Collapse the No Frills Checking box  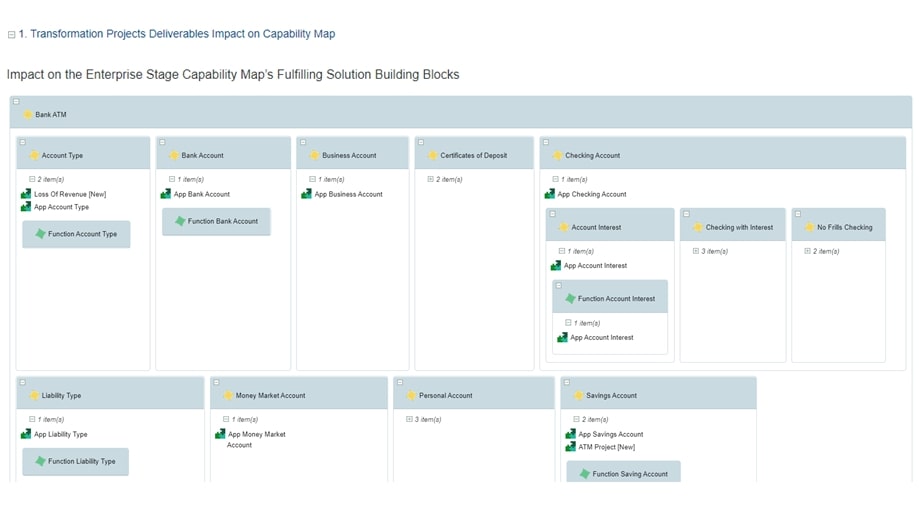[798, 214]
